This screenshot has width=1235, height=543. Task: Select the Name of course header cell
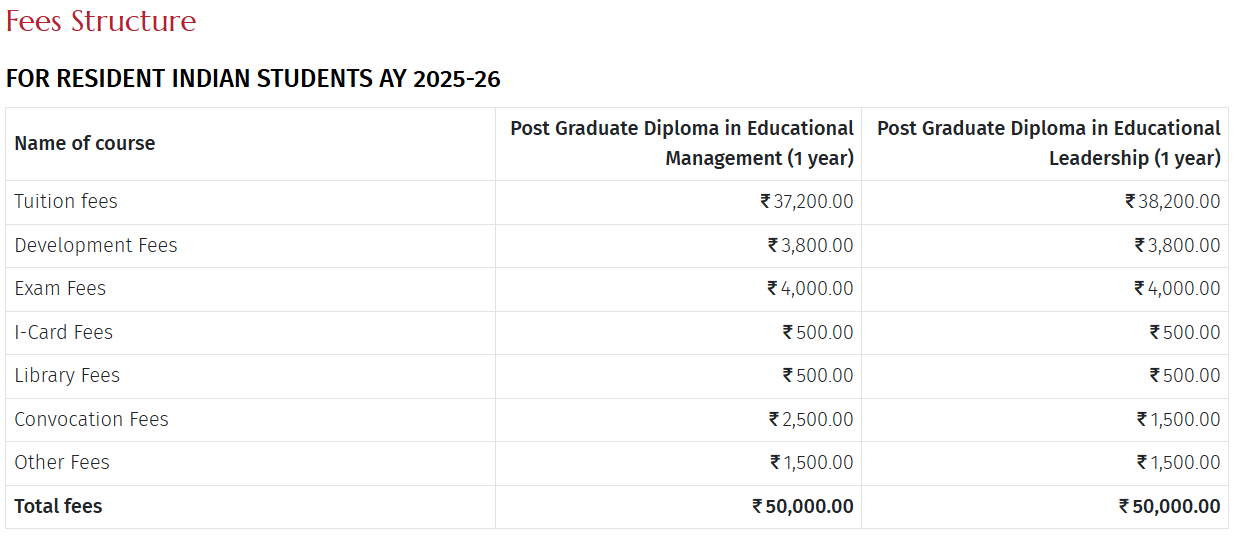tap(85, 143)
